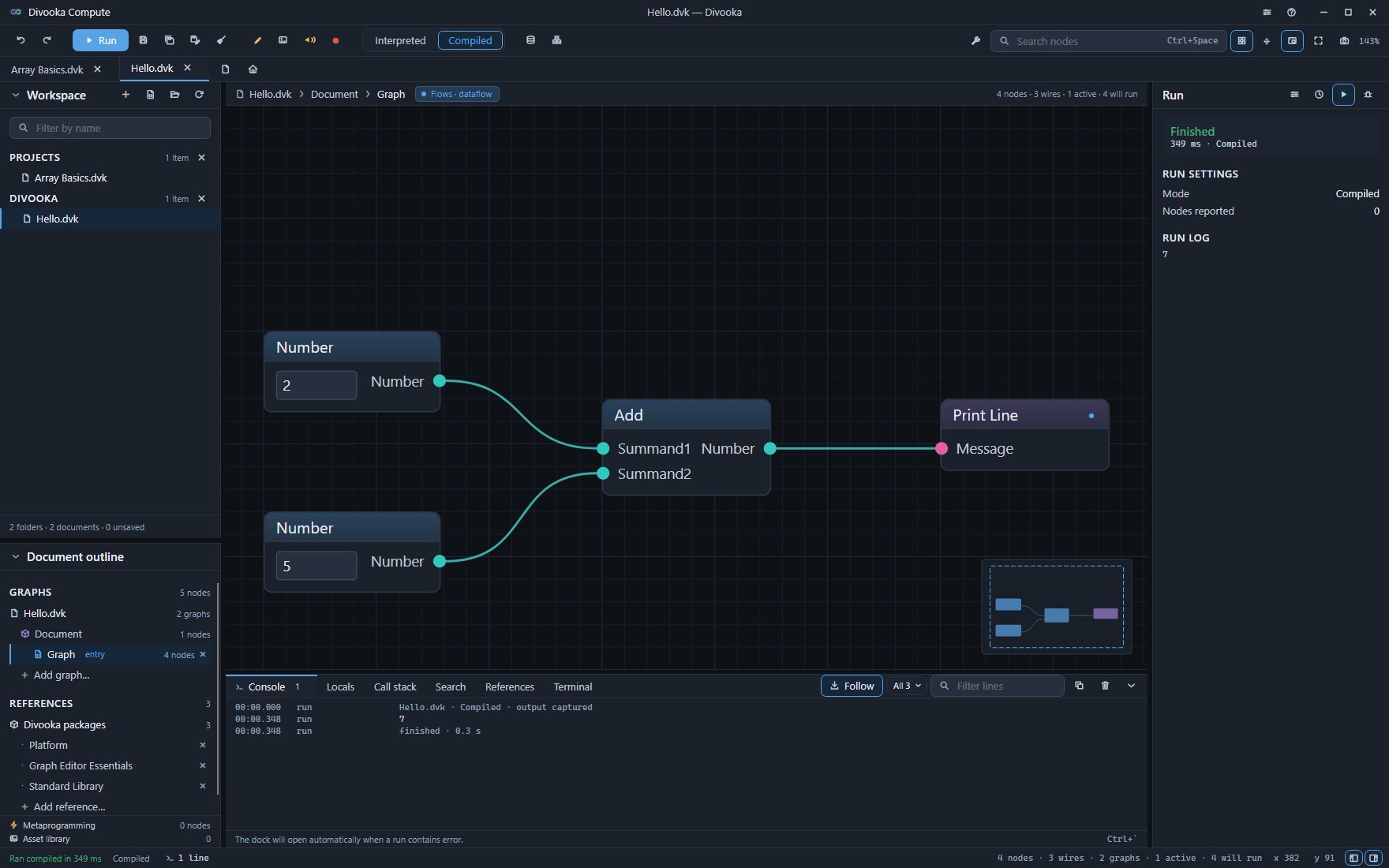The image size is (1389, 868).
Task: Open the All 3 filter dropdown
Action: (x=907, y=686)
